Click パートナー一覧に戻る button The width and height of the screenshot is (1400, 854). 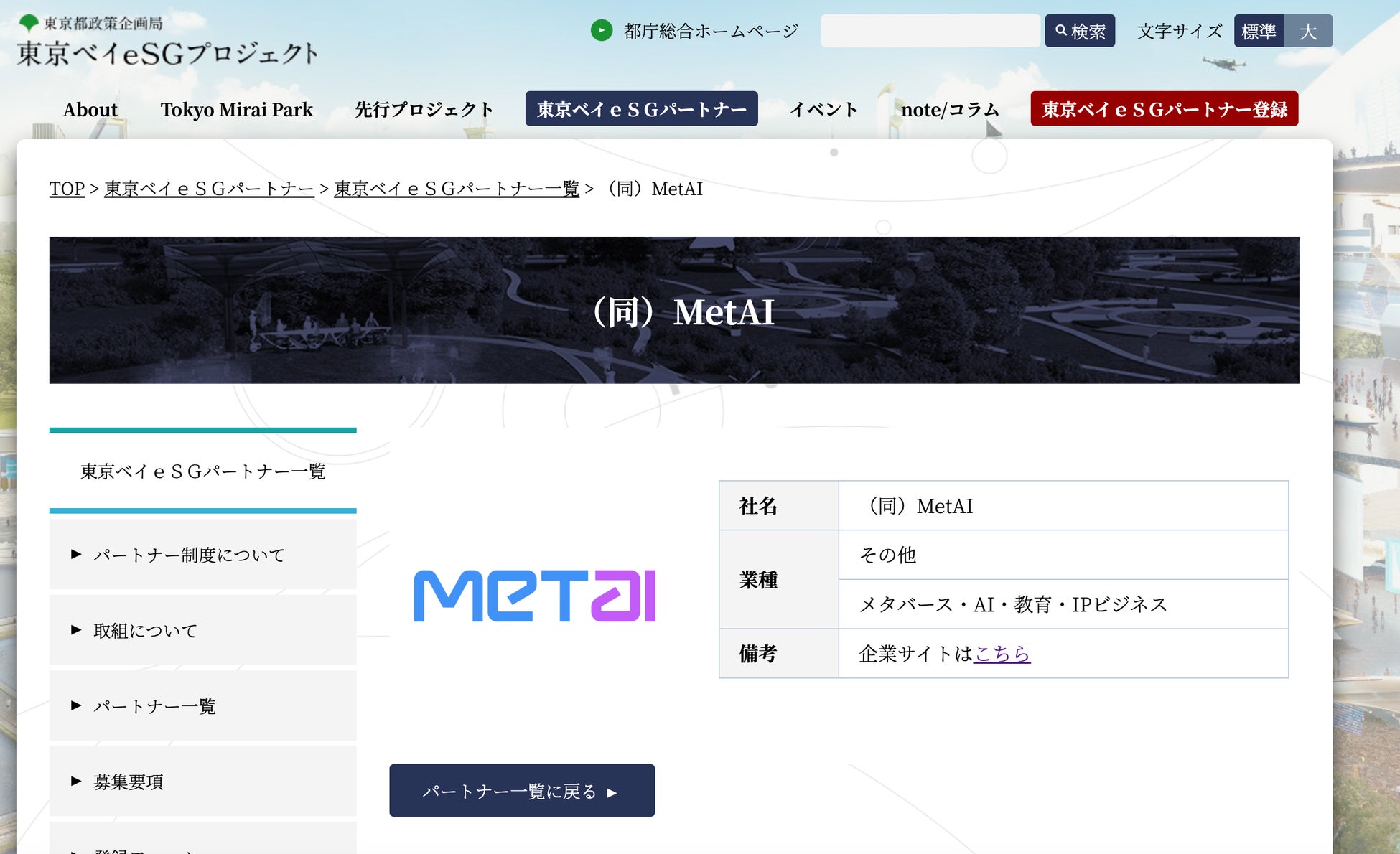tap(521, 791)
